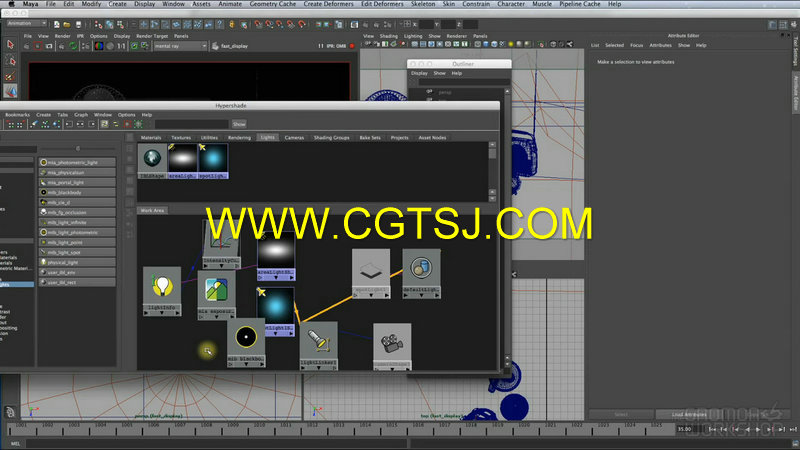Switch to the Utilities tab in Hypershade

(209, 138)
